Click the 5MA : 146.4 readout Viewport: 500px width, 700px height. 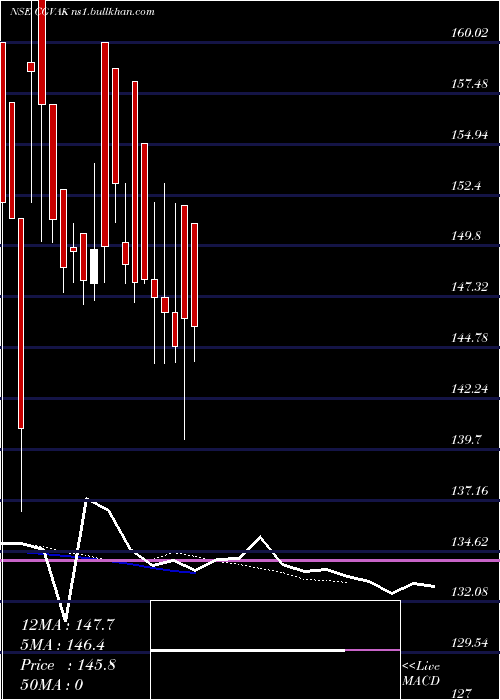[63, 645]
